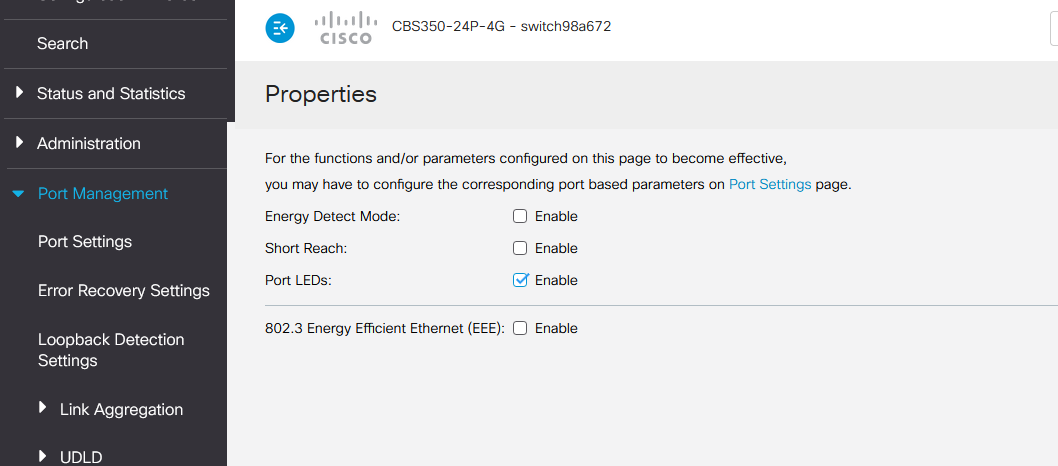The width and height of the screenshot is (1058, 466).
Task: Expand the Link Aggregation arrow
Action: (43, 407)
